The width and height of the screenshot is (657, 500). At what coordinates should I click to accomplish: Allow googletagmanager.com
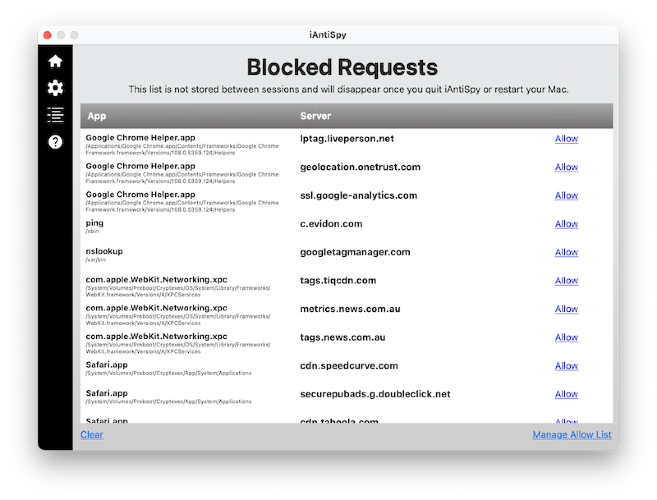point(566,252)
